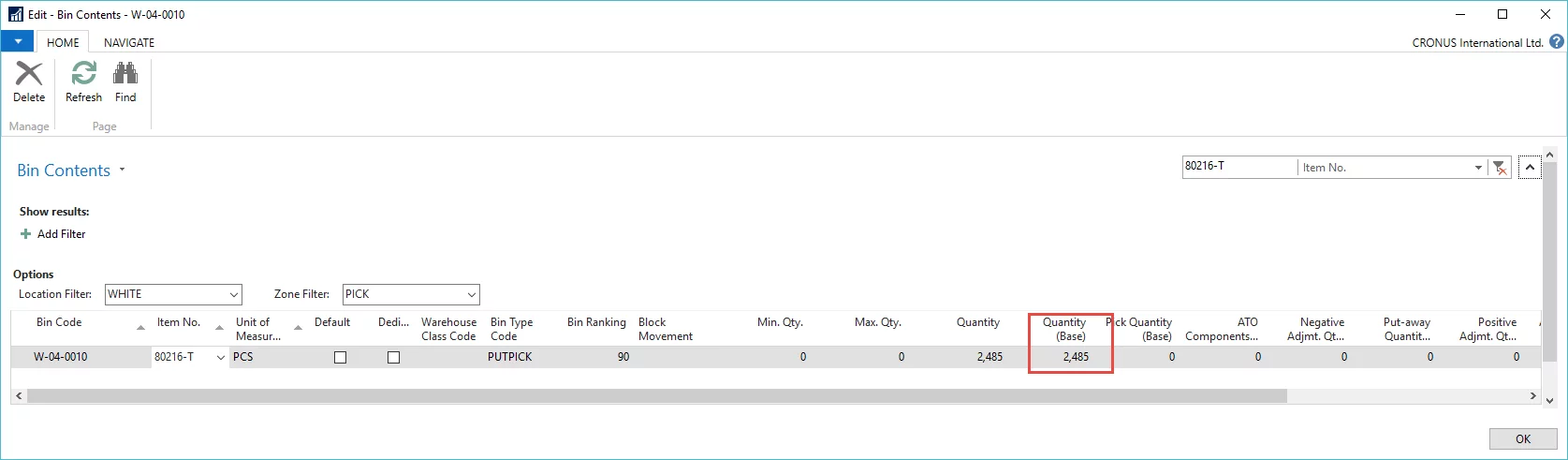Refresh the Bin Contents page
The image size is (1568, 460).
(83, 73)
